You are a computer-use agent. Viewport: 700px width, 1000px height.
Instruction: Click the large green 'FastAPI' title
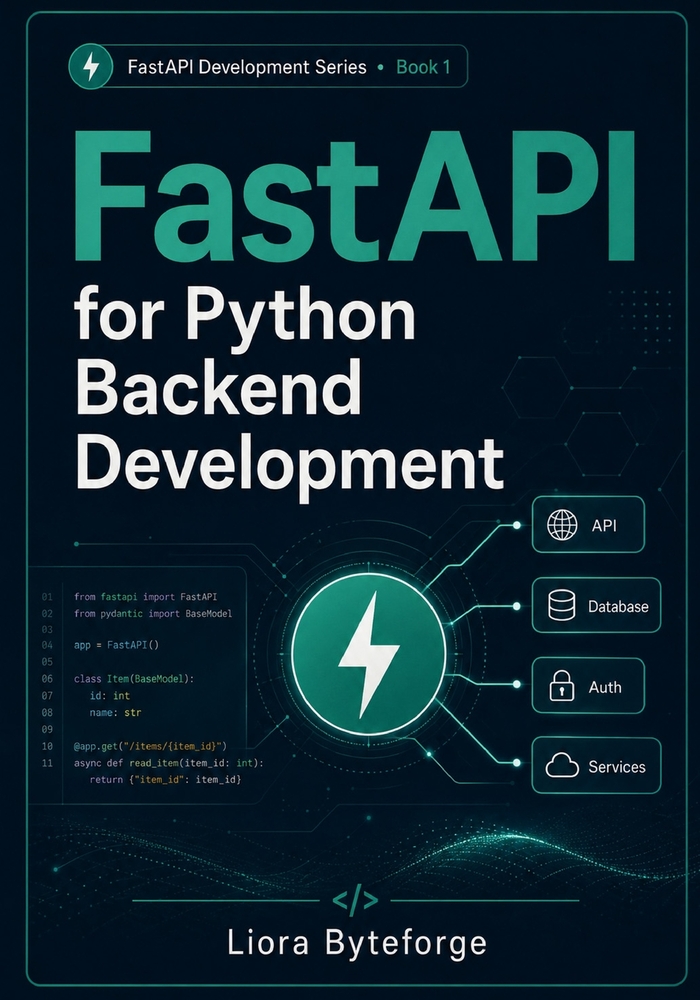[354, 197]
